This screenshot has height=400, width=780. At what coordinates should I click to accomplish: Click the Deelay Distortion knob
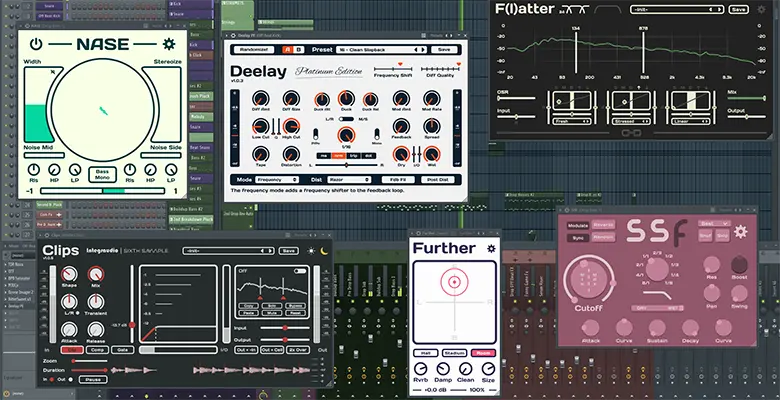coord(291,154)
